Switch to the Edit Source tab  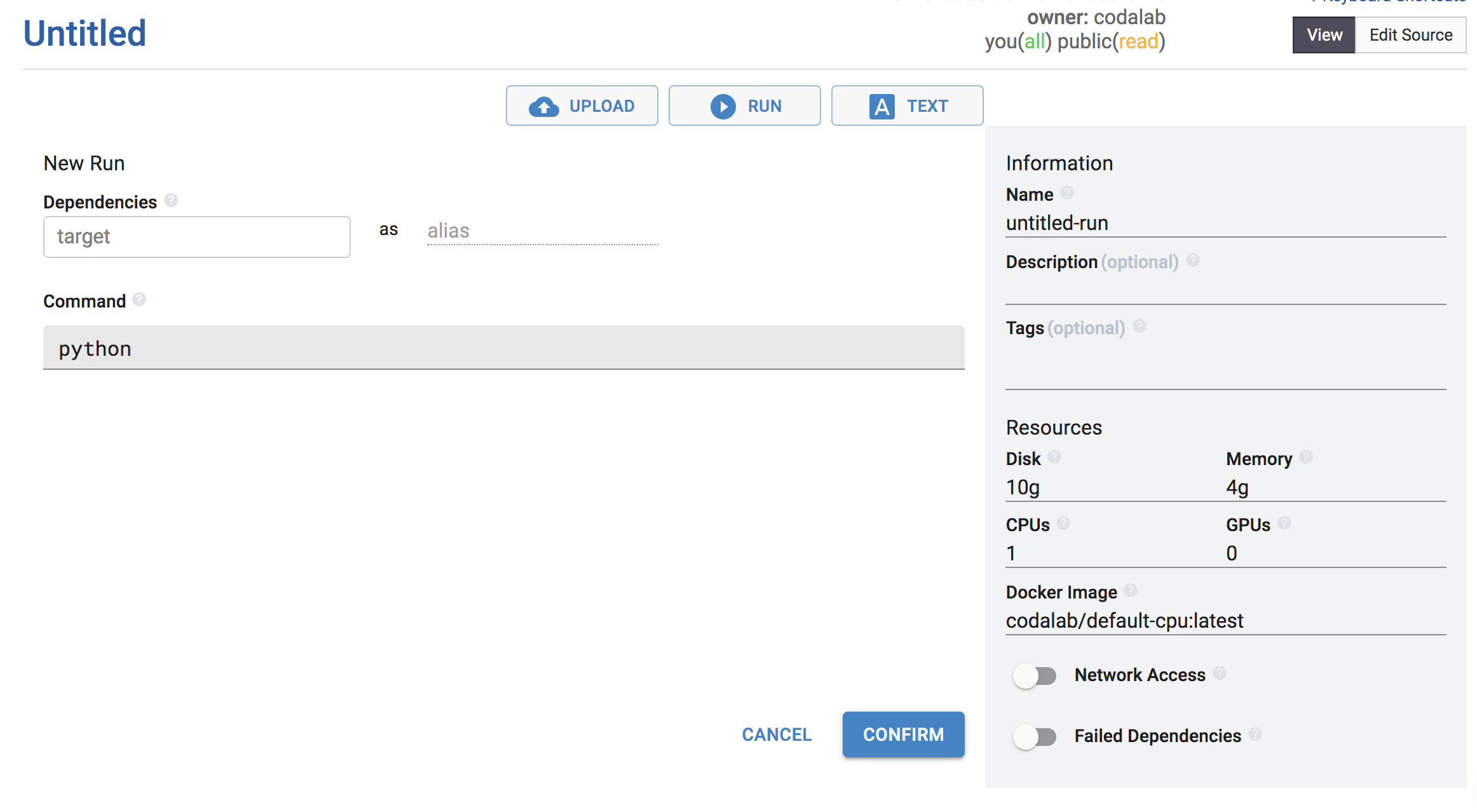coord(1411,35)
